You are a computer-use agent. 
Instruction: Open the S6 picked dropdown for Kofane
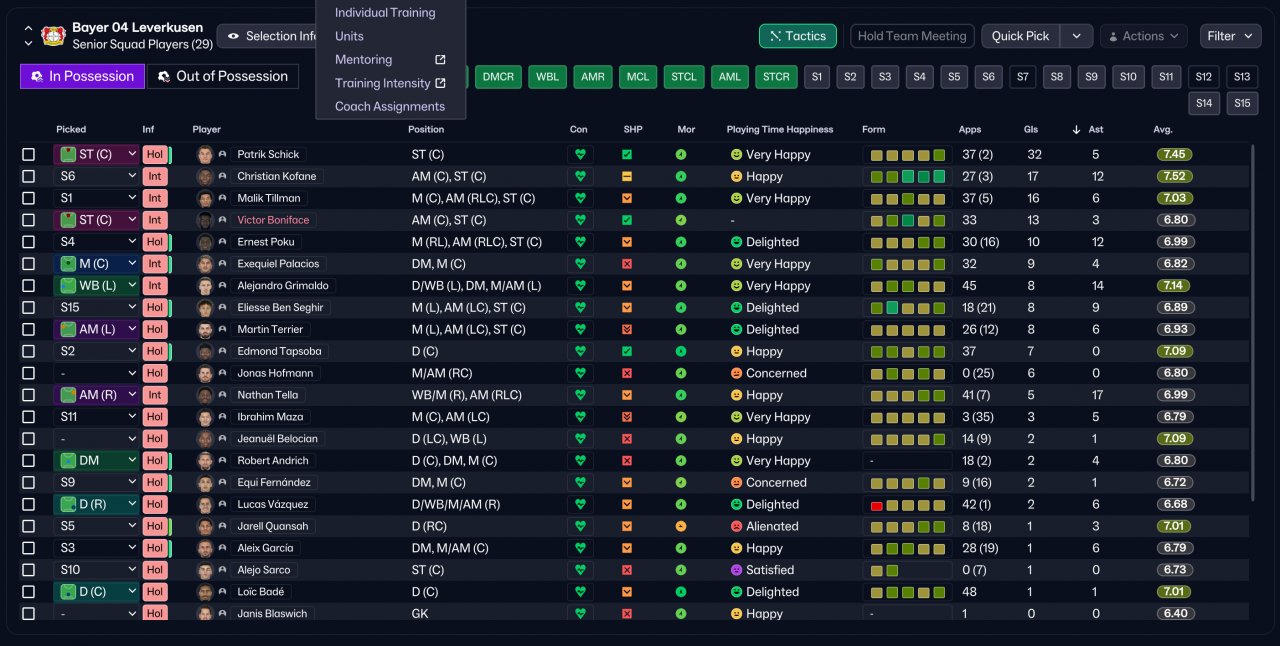(x=97, y=177)
